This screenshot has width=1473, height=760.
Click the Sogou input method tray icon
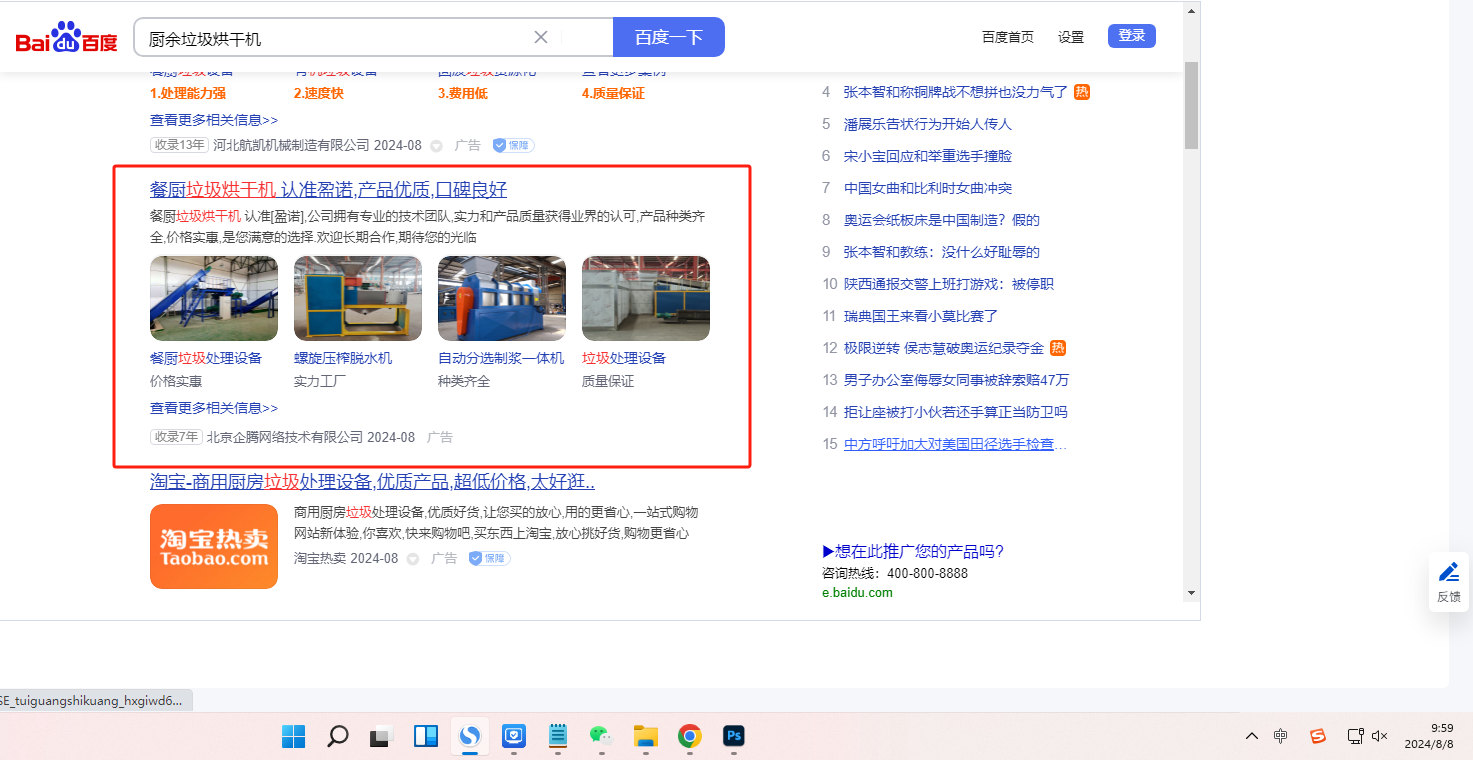pos(1318,737)
